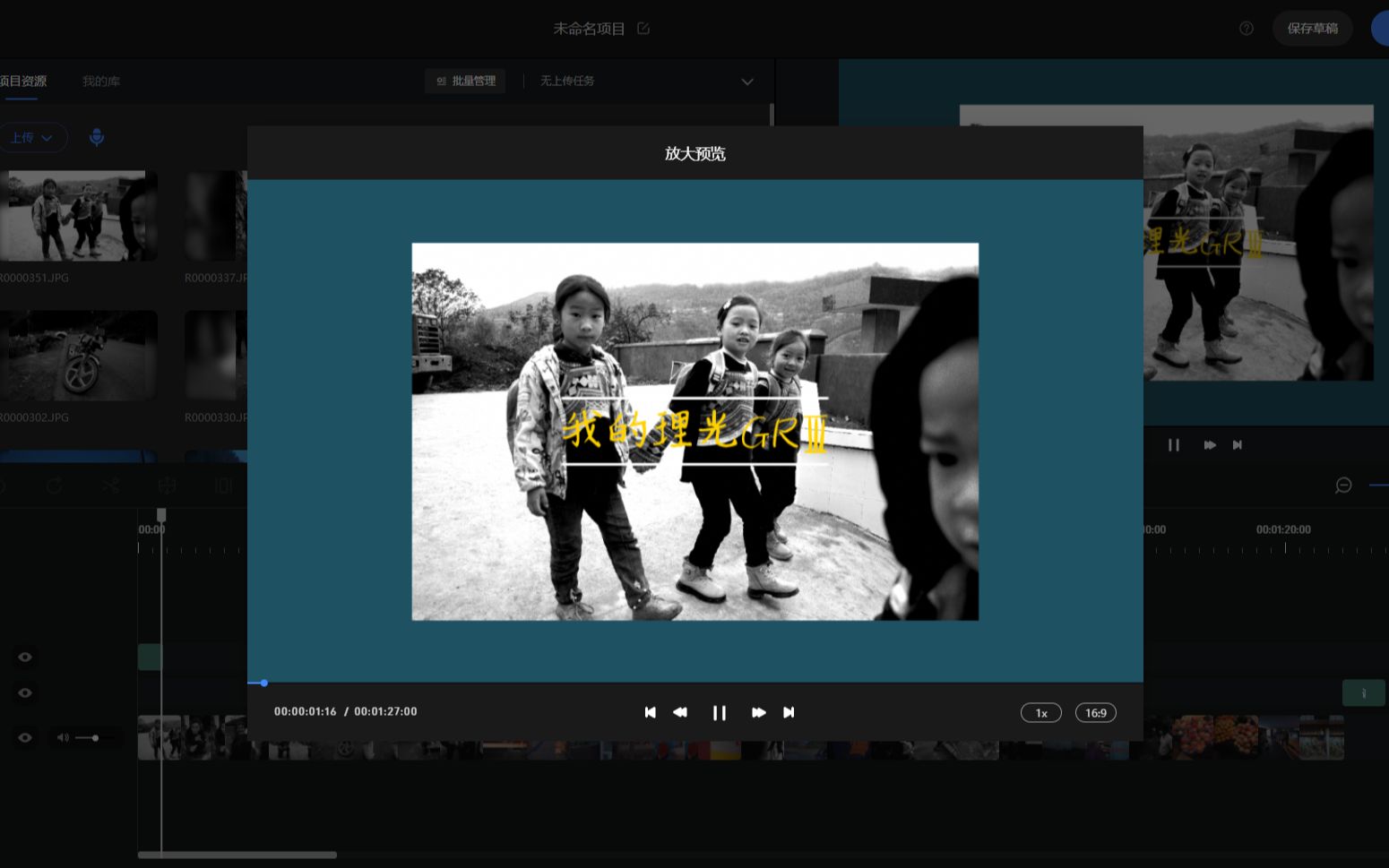Viewport: 1389px width, 868px height.
Task: Open the 上传 upload dropdown
Action: [32, 137]
